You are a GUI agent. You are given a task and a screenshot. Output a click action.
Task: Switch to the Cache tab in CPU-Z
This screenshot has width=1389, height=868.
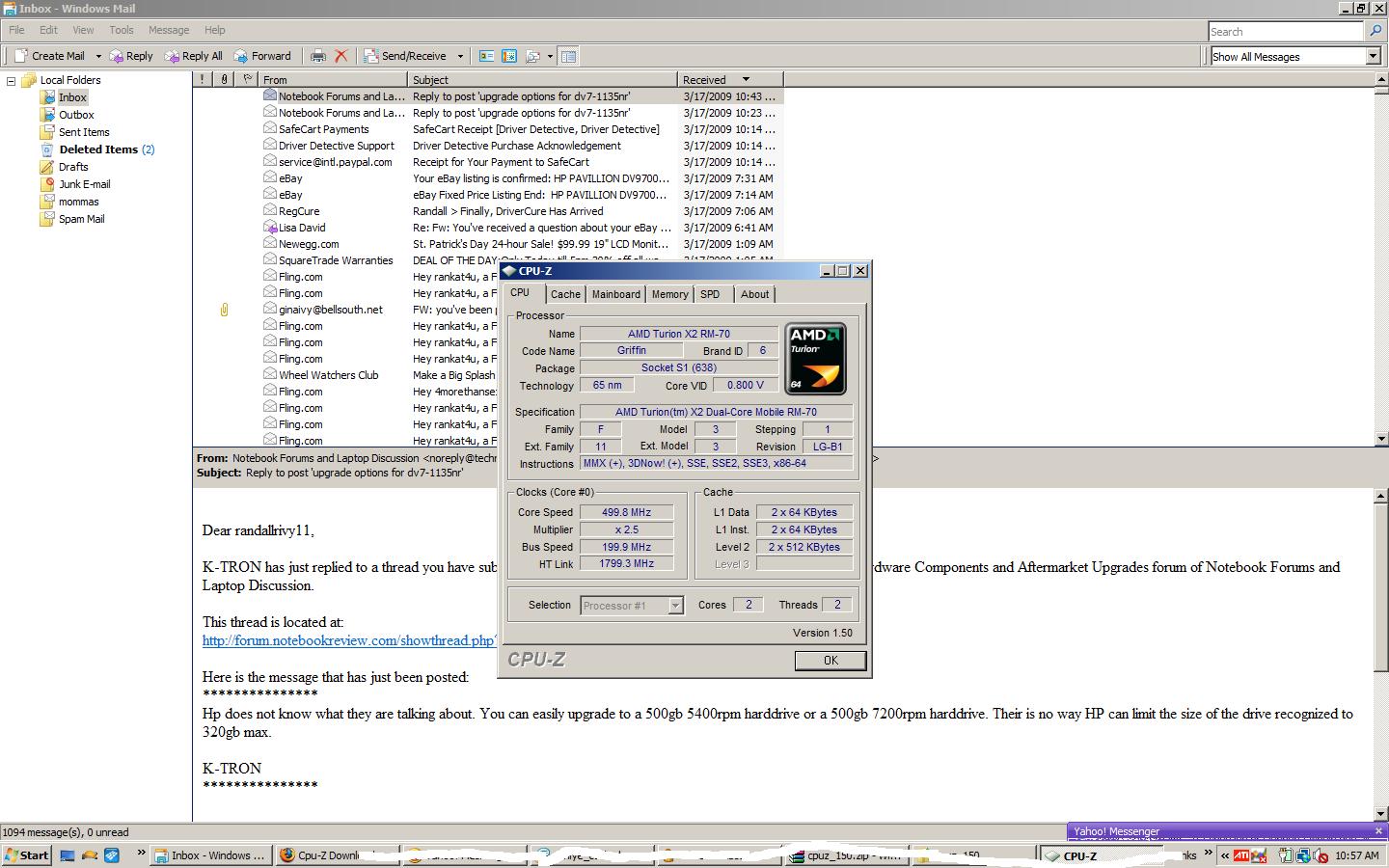565,294
